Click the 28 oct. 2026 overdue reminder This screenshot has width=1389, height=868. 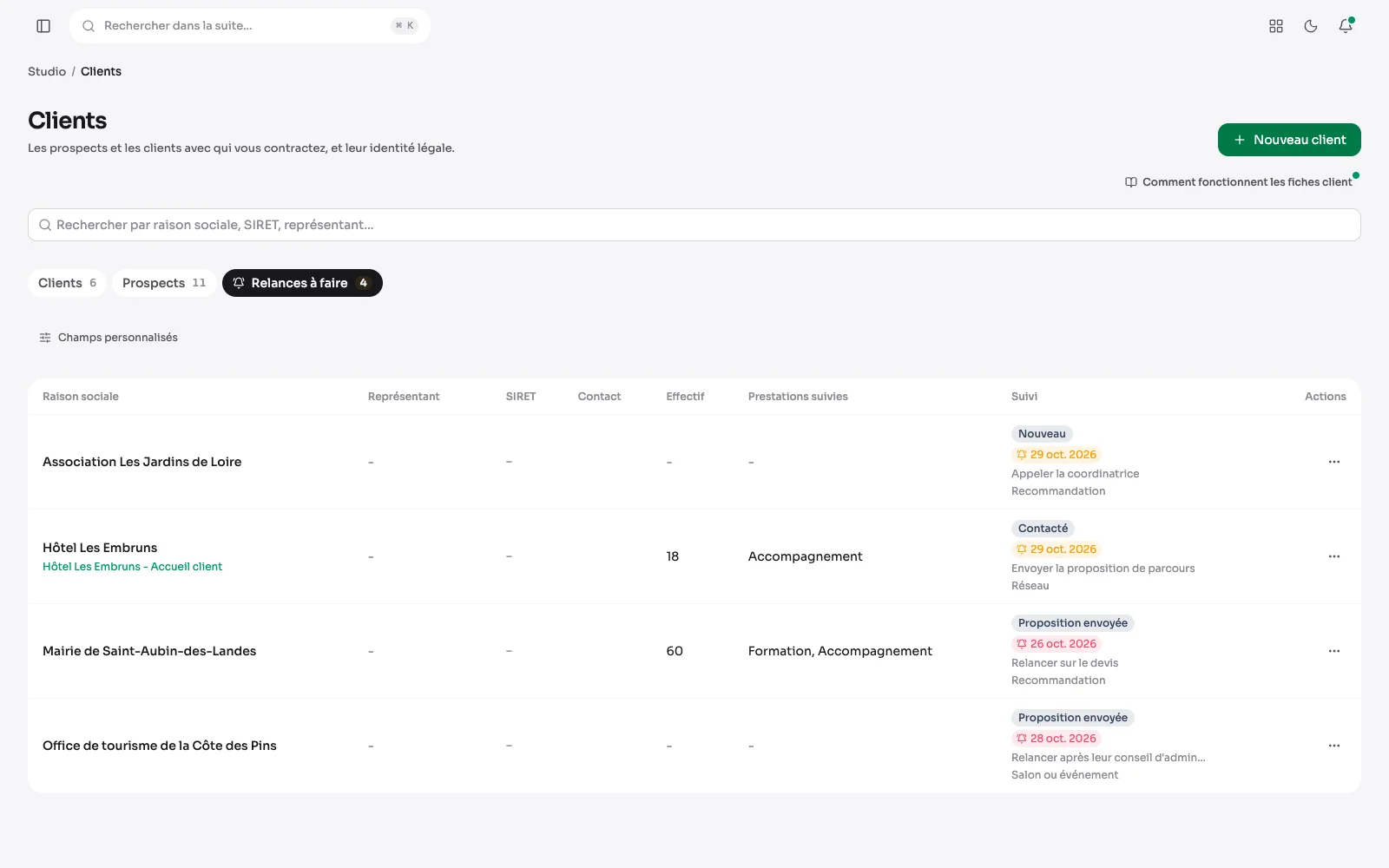[x=1057, y=739]
